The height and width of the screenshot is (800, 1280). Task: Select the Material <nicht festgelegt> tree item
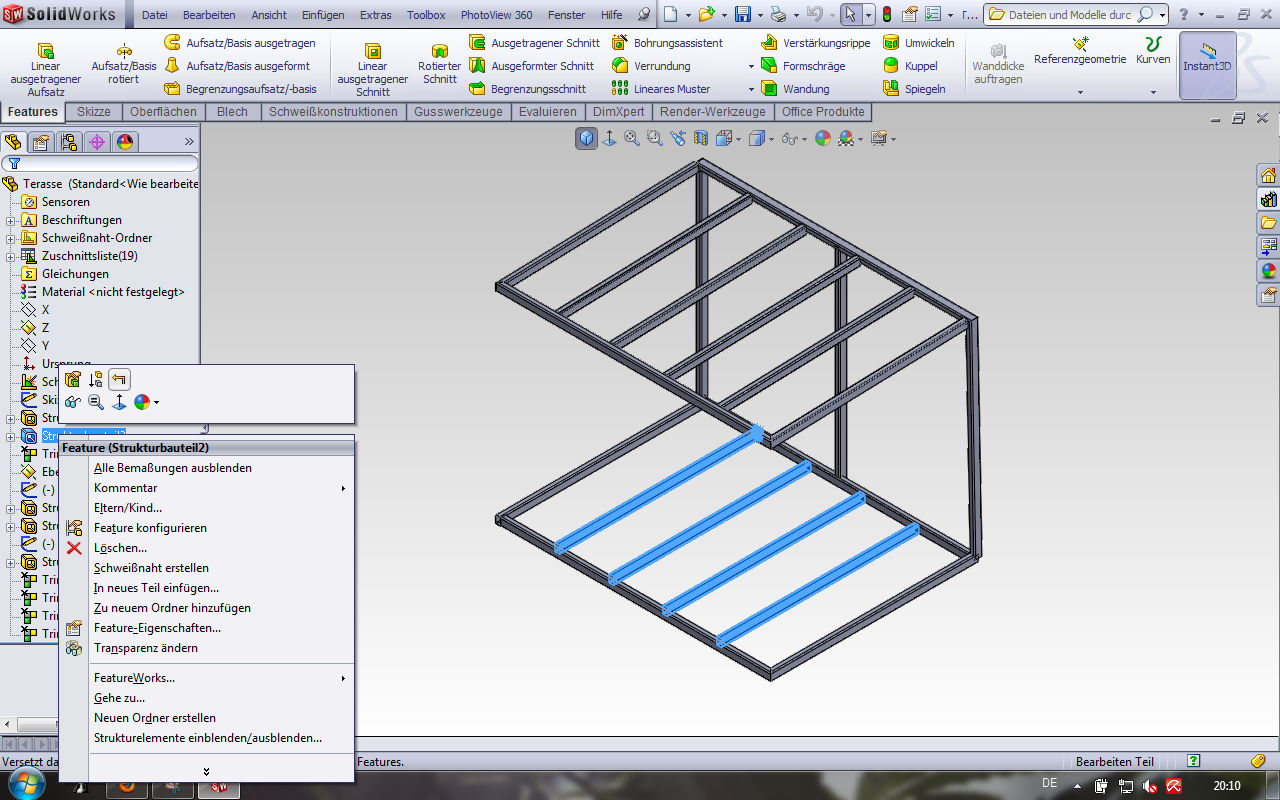(103, 292)
